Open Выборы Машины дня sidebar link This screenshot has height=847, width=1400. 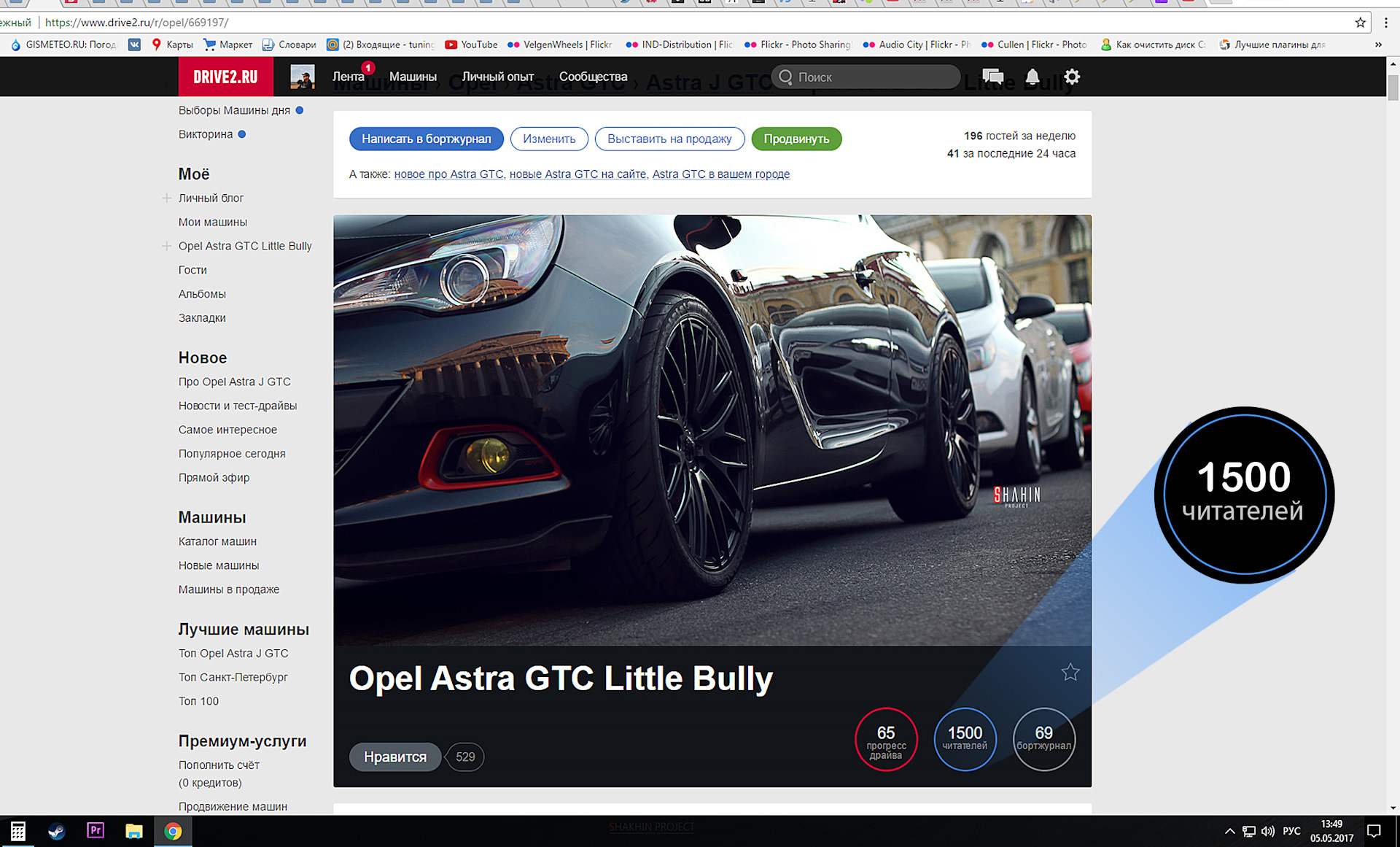(234, 110)
